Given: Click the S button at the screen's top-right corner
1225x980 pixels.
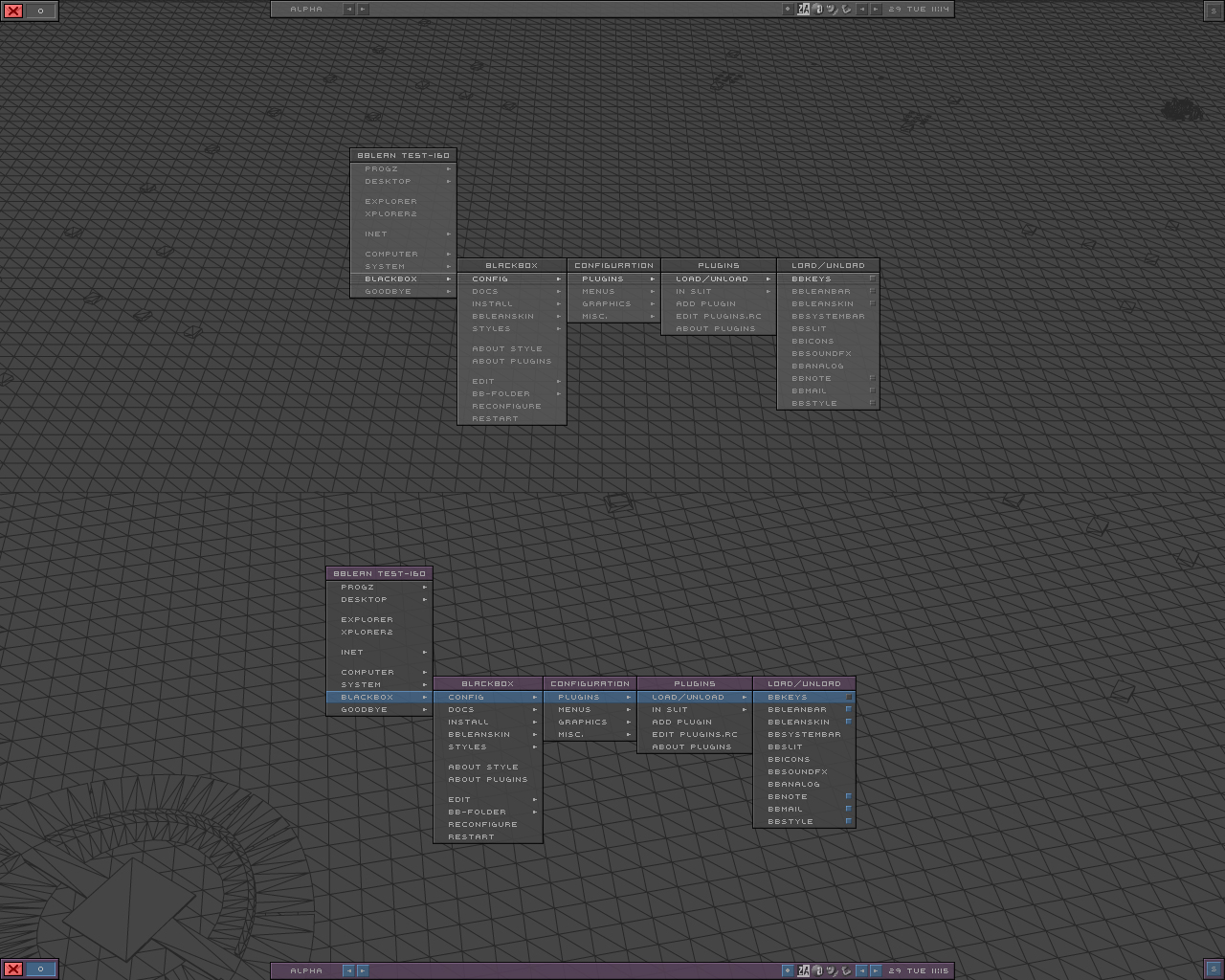Looking at the screenshot, I should click(1213, 11).
